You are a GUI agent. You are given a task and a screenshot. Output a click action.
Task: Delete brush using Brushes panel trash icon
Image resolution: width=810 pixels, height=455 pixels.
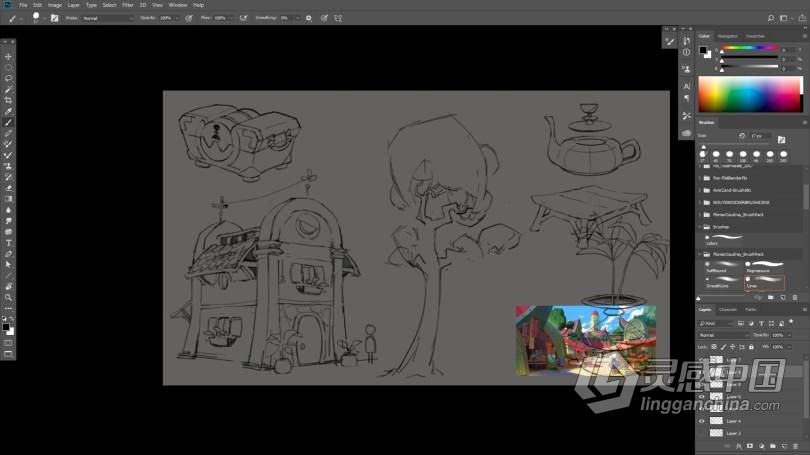pos(795,297)
